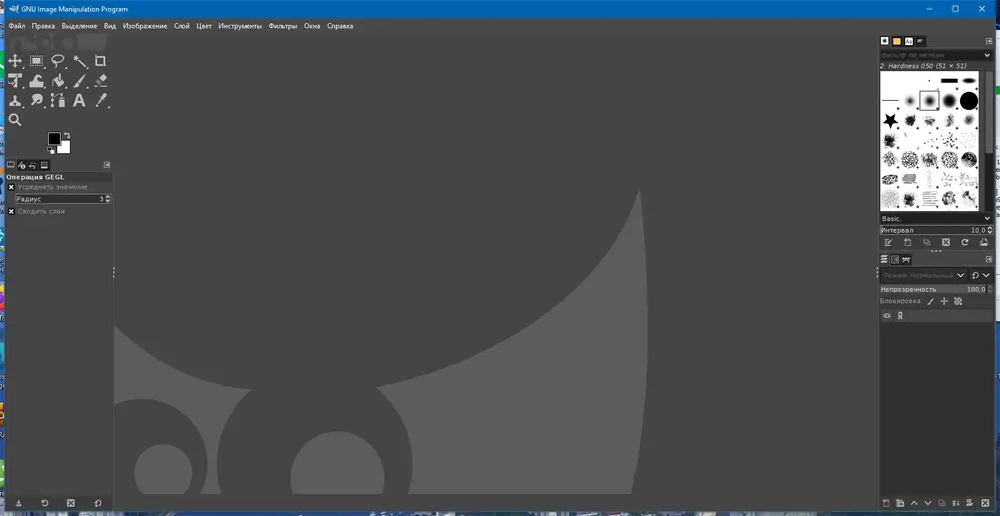The width and height of the screenshot is (1000, 516).
Task: Open the brushes panel configuration menu
Action: click(989, 41)
